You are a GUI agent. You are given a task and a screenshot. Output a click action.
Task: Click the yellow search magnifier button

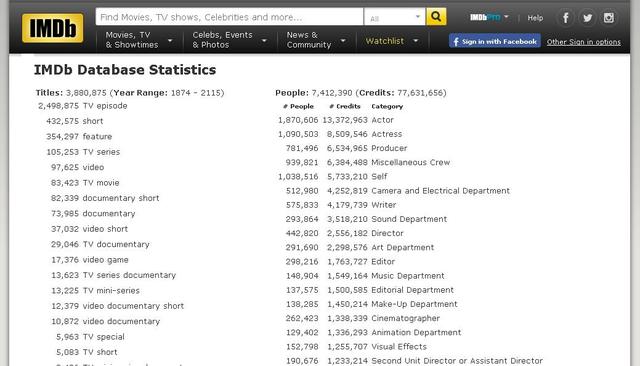tap(436, 17)
